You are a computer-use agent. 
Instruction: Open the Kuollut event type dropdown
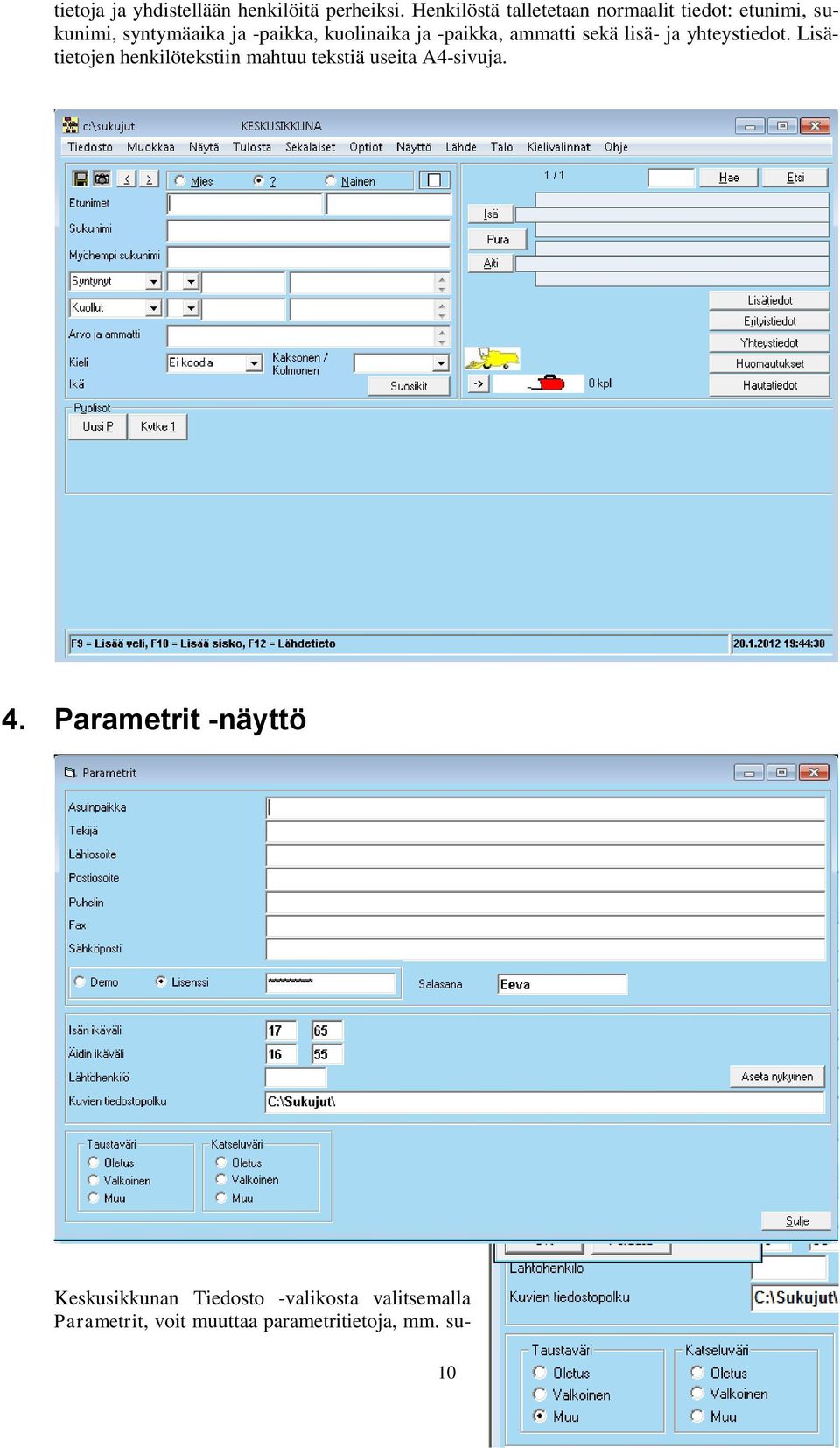(154, 308)
